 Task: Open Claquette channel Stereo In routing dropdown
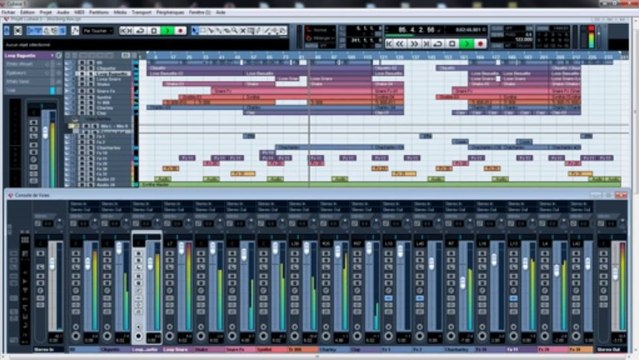pos(115,203)
